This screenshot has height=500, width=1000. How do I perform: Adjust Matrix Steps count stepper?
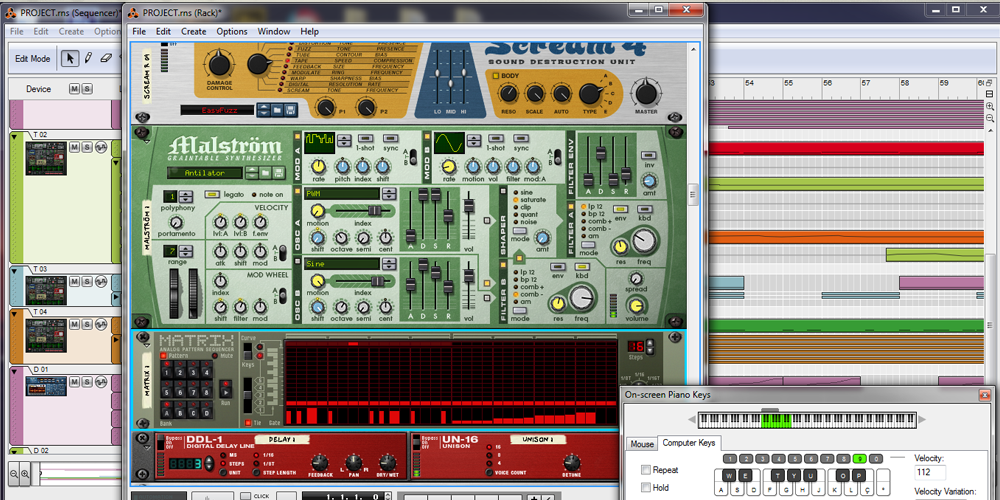click(650, 347)
